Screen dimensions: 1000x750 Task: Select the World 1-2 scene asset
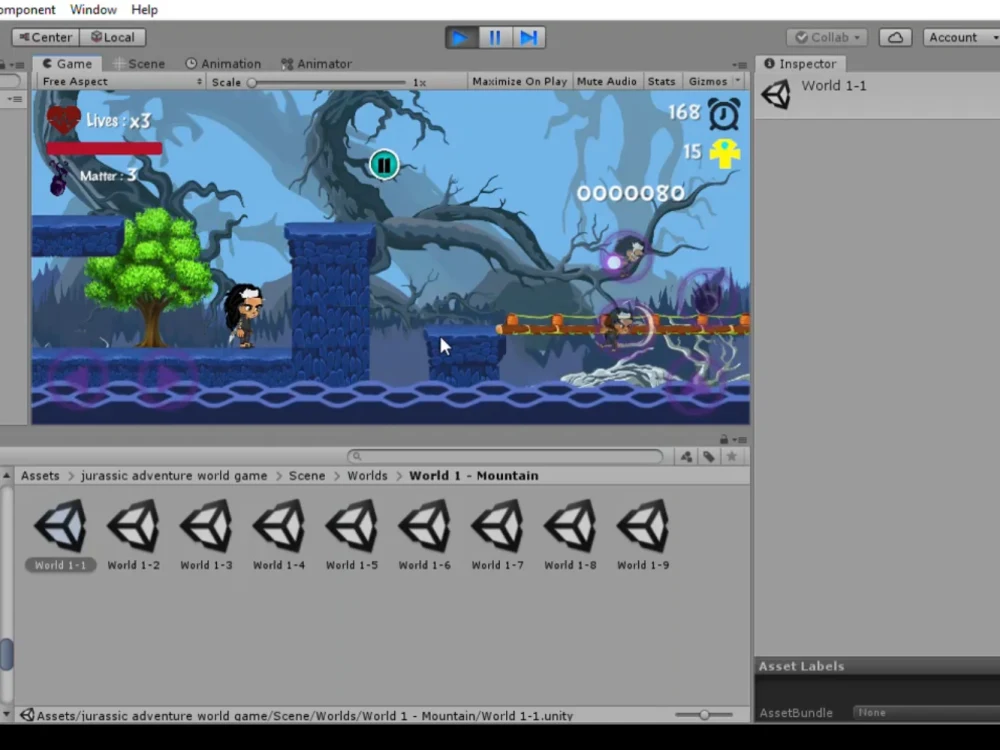coord(133,534)
